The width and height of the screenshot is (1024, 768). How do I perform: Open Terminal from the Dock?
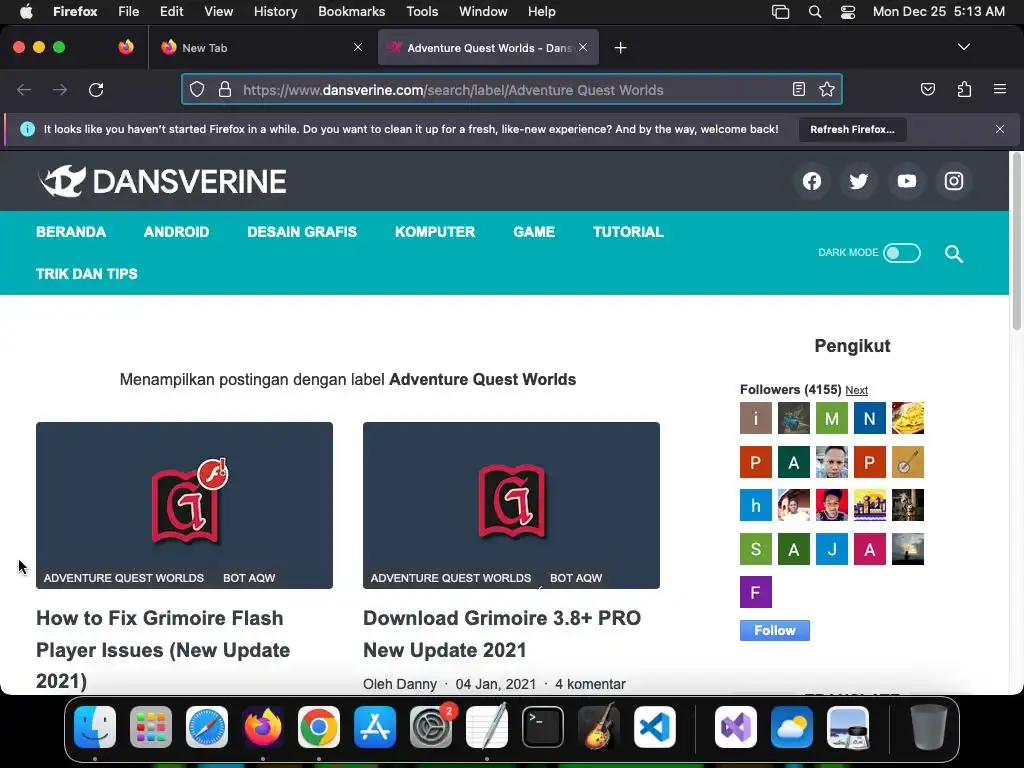tap(543, 727)
